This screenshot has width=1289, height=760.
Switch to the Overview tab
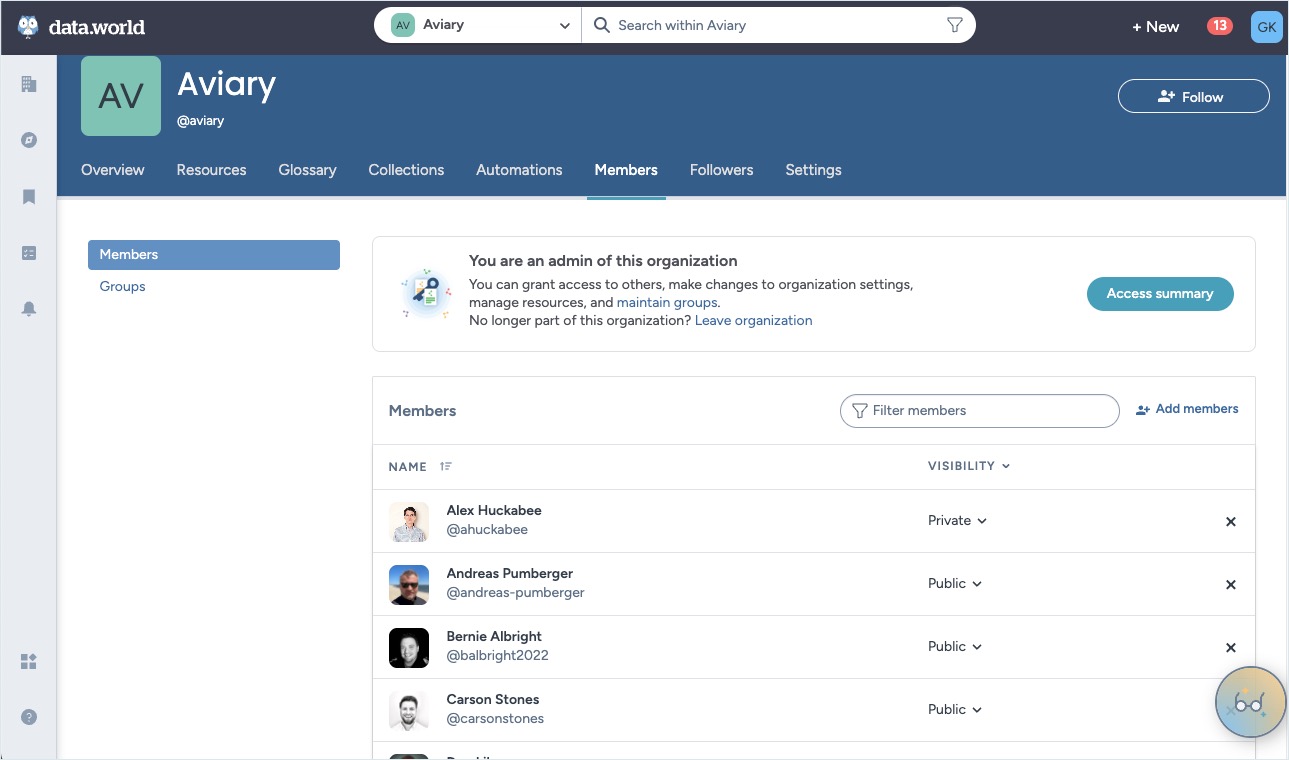coord(113,170)
